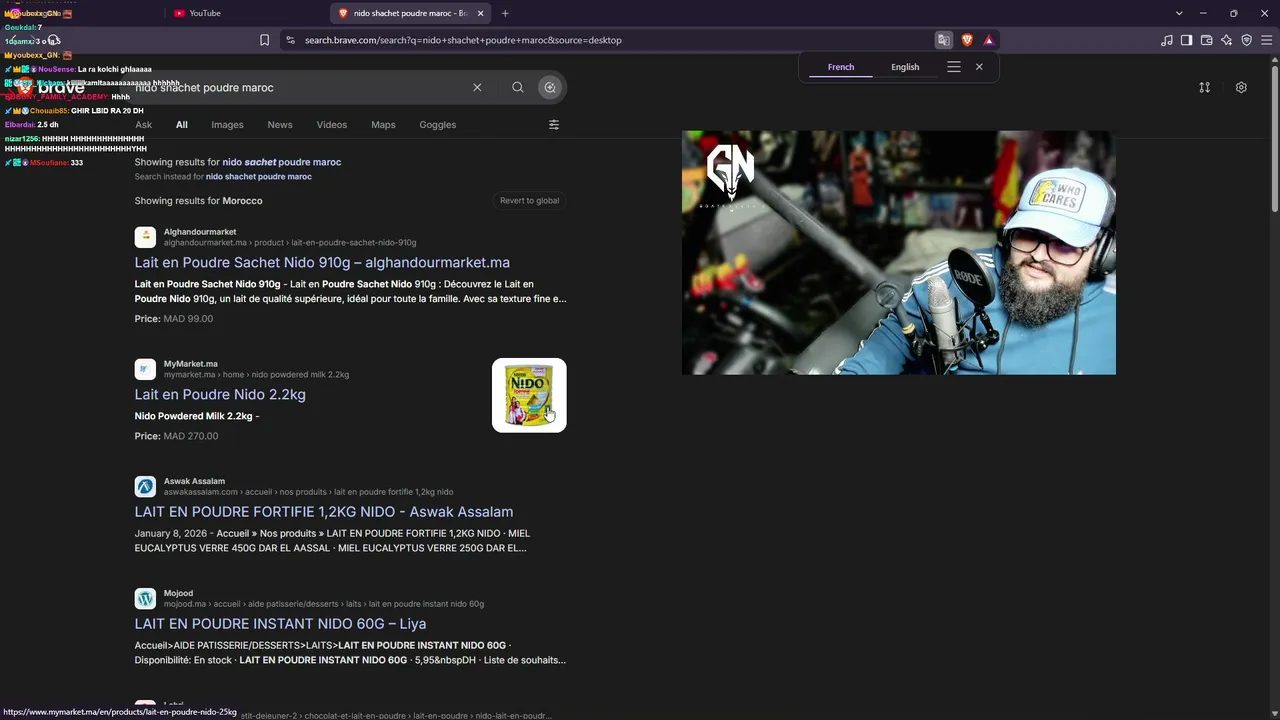The image size is (1280, 720).
Task: Close the translate popup
Action: point(979,67)
